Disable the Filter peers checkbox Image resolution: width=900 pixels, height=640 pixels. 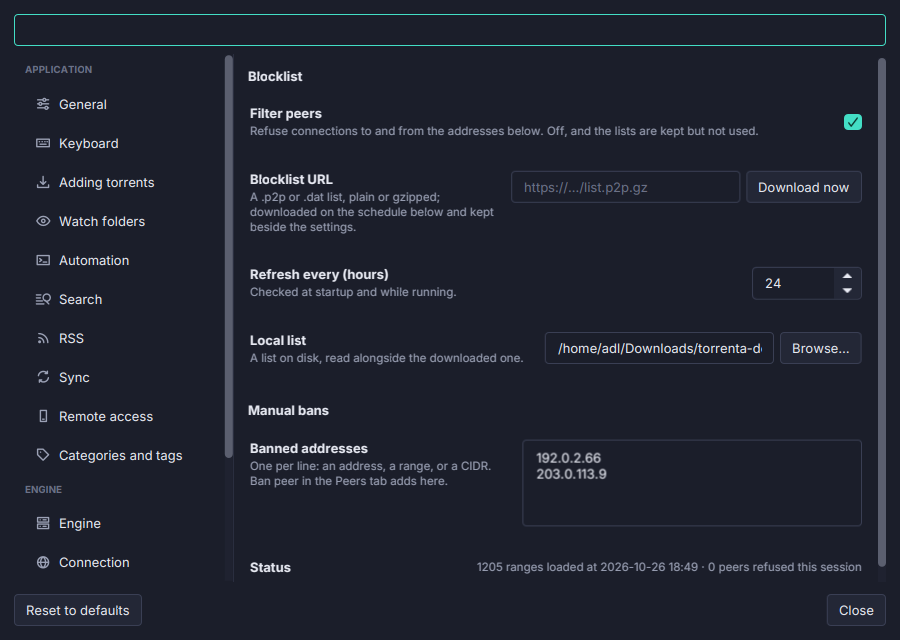[852, 122]
